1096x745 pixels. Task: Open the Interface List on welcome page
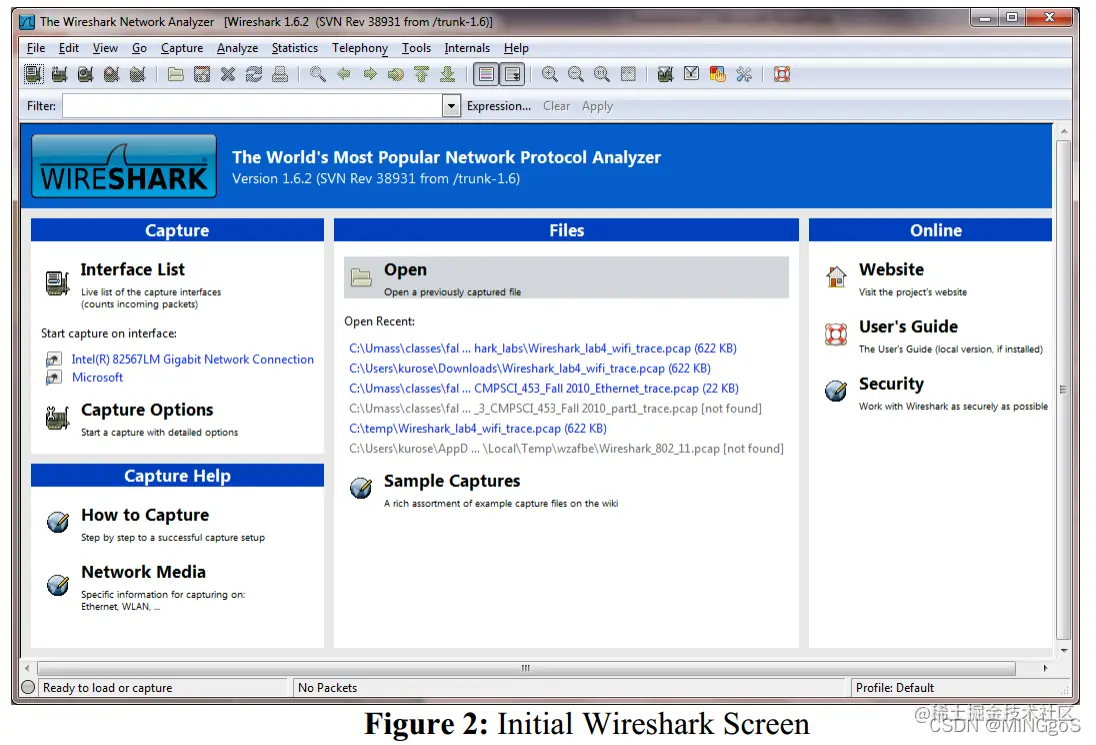[133, 269]
